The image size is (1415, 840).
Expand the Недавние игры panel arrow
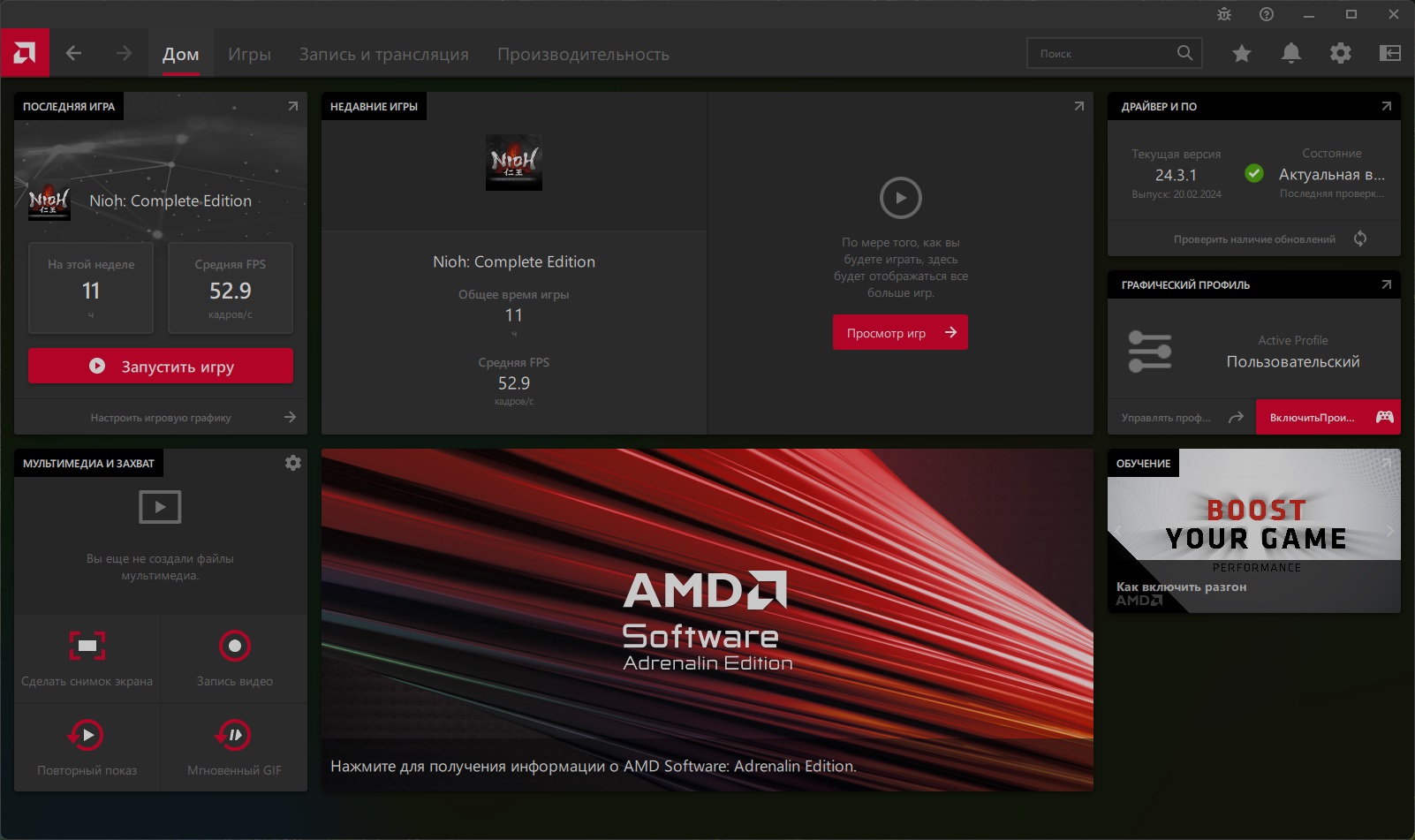tap(1079, 106)
